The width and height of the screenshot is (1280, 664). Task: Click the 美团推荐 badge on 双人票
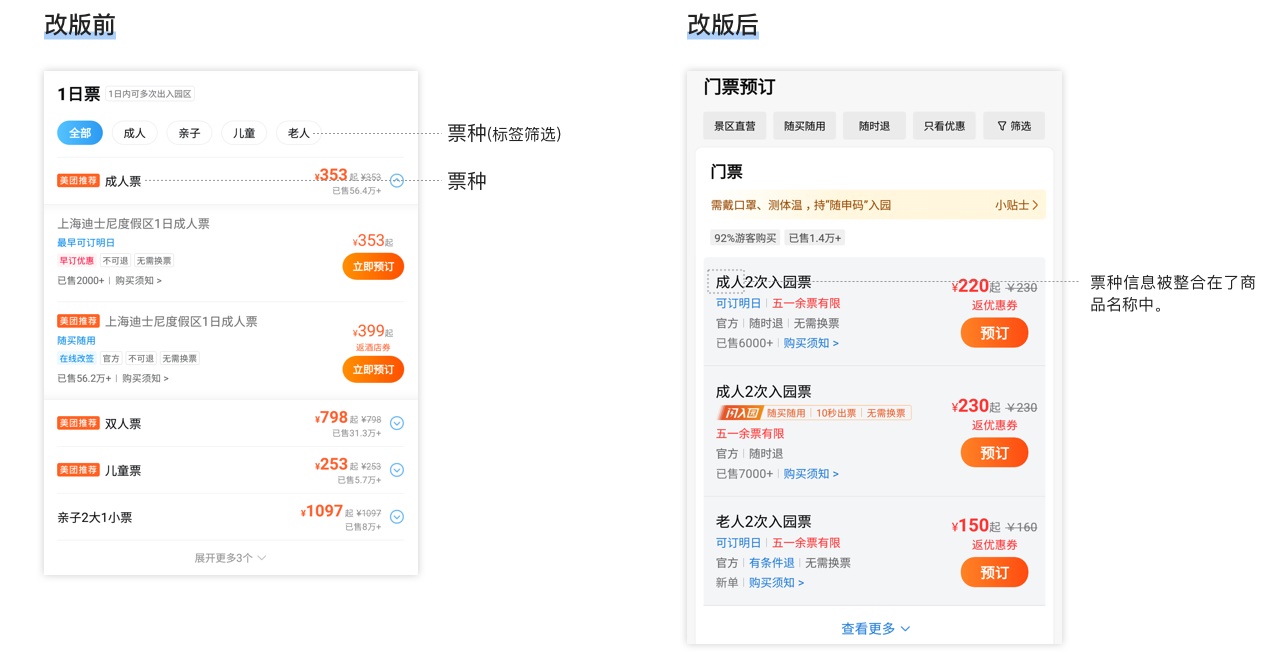point(78,423)
